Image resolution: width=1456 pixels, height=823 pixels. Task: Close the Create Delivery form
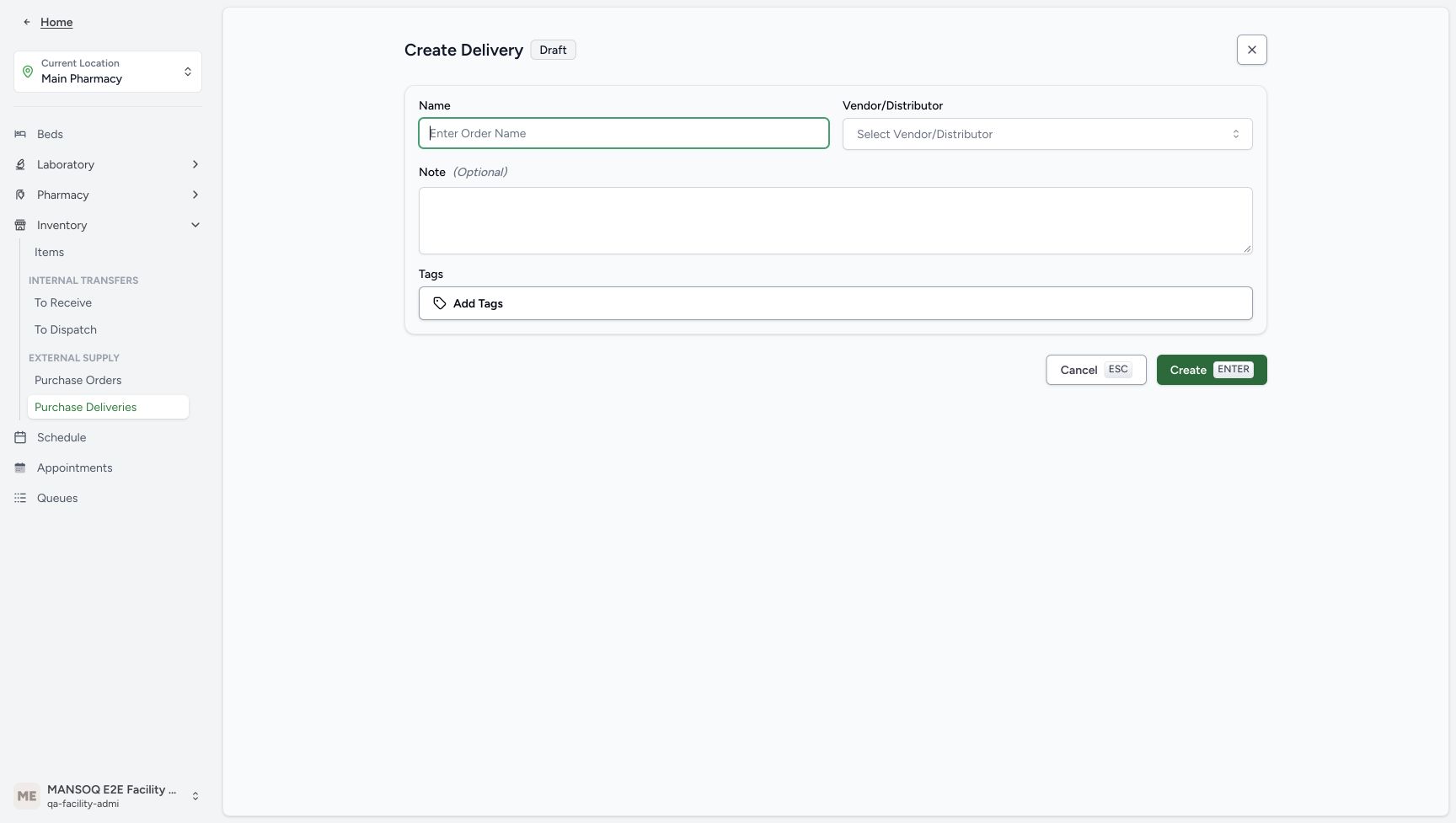pyautogui.click(x=1252, y=50)
